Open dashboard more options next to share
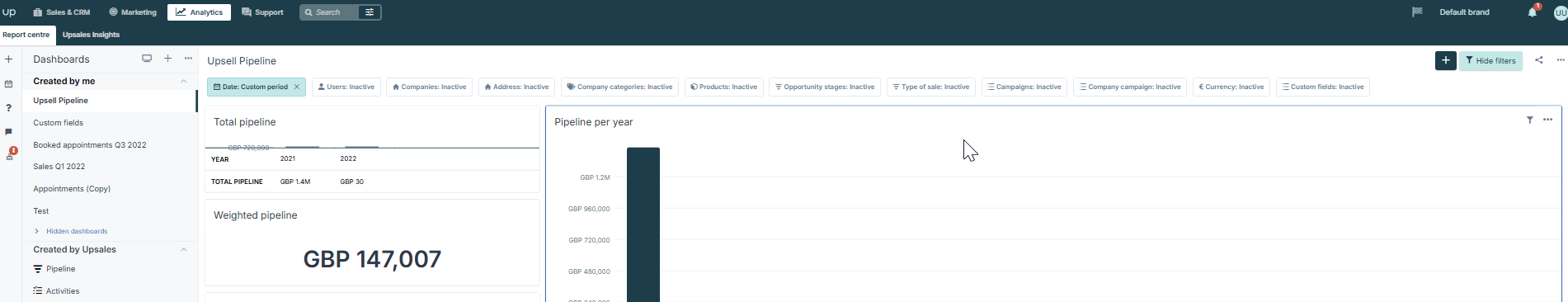Viewport: 1568px width, 302px height. click(1560, 60)
